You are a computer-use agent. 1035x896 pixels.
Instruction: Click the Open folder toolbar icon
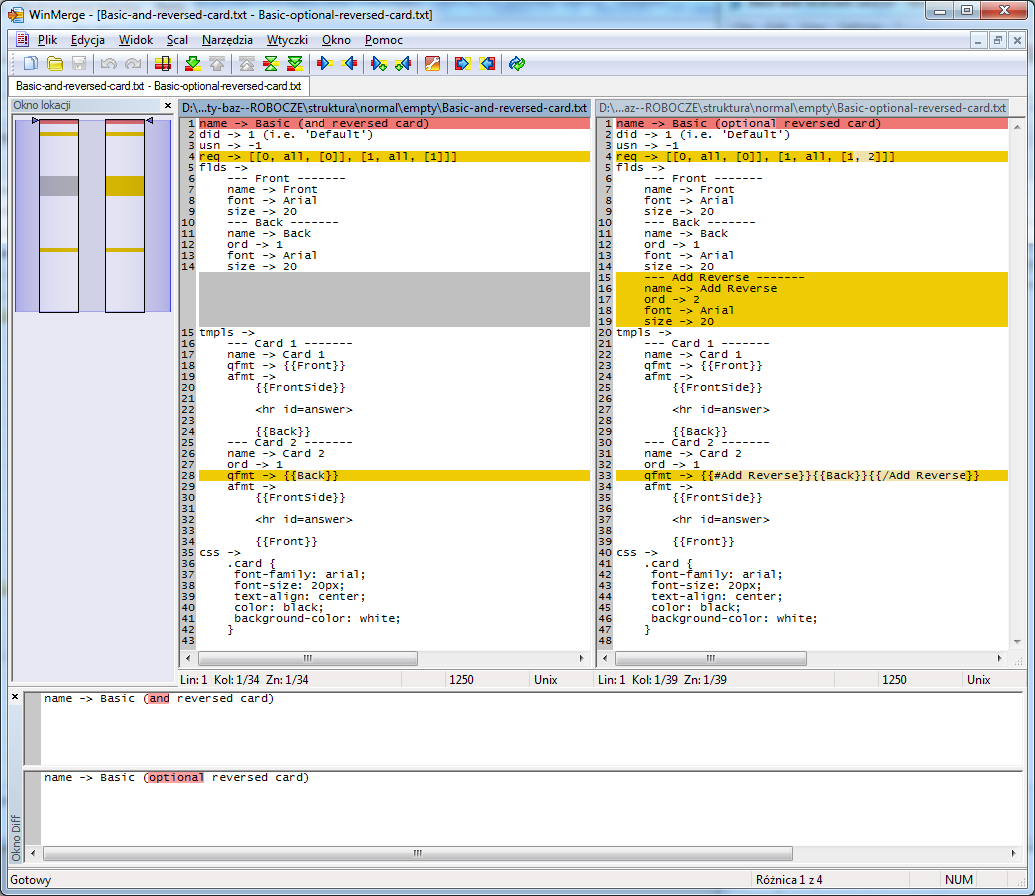tap(55, 64)
